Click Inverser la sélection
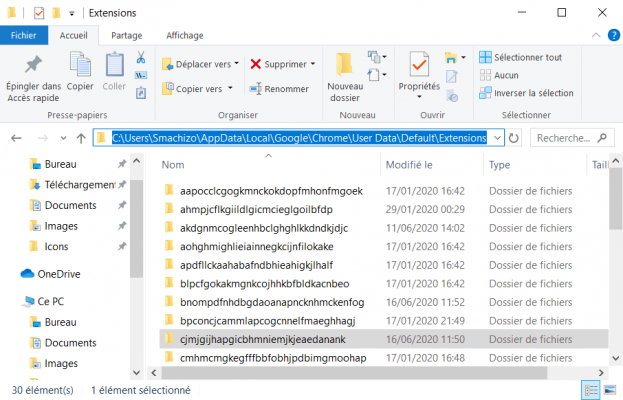 [x=526, y=93]
